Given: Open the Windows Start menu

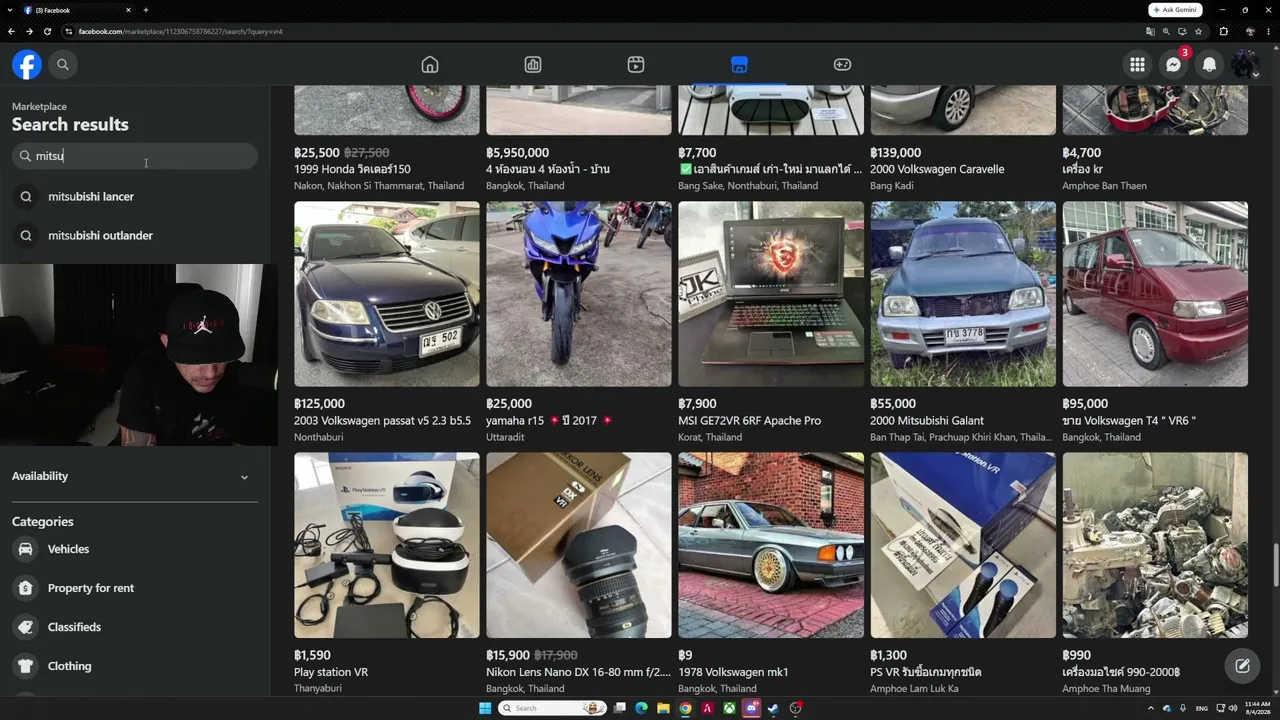Looking at the screenshot, I should click(x=485, y=708).
